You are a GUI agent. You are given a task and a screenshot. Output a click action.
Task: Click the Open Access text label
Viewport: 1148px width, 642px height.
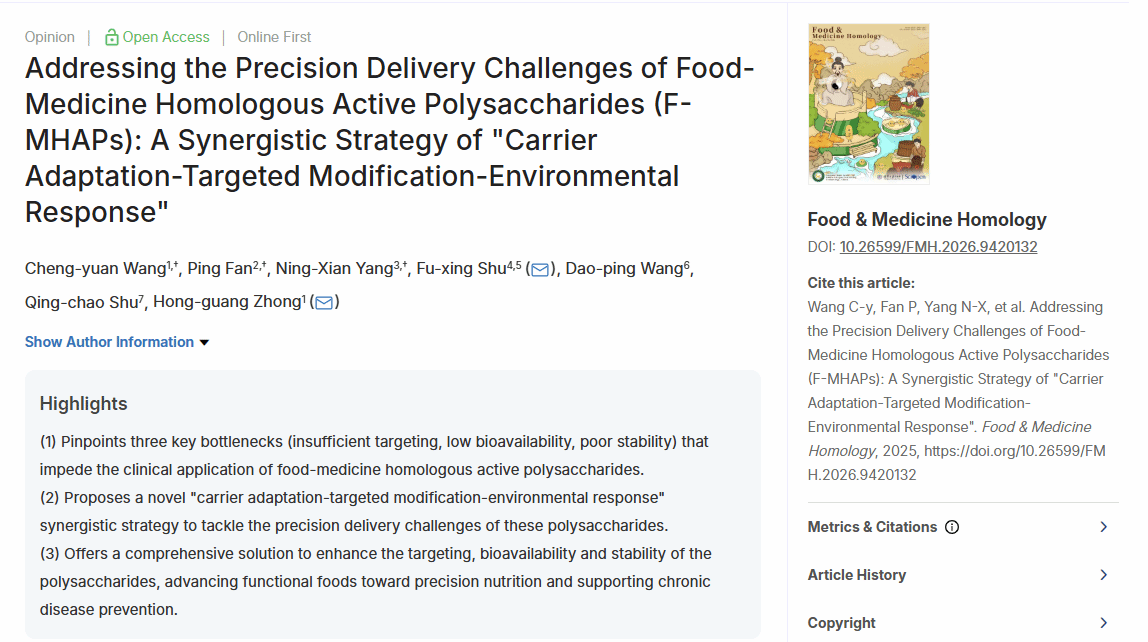(166, 37)
